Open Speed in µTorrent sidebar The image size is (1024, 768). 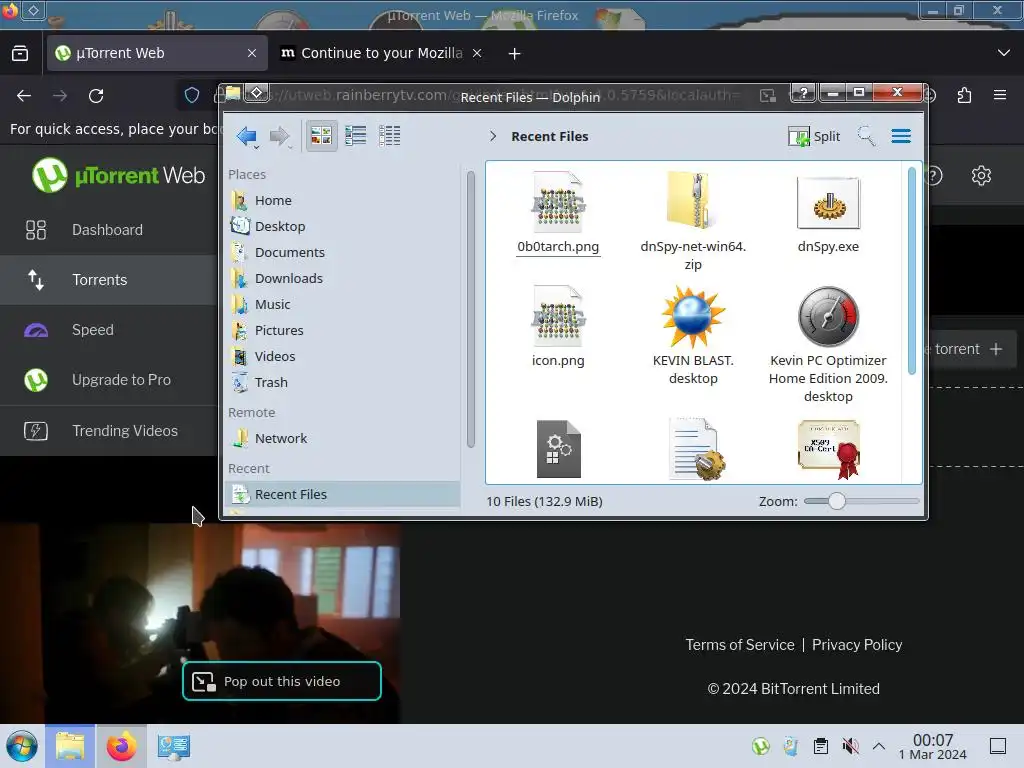click(x=108, y=330)
